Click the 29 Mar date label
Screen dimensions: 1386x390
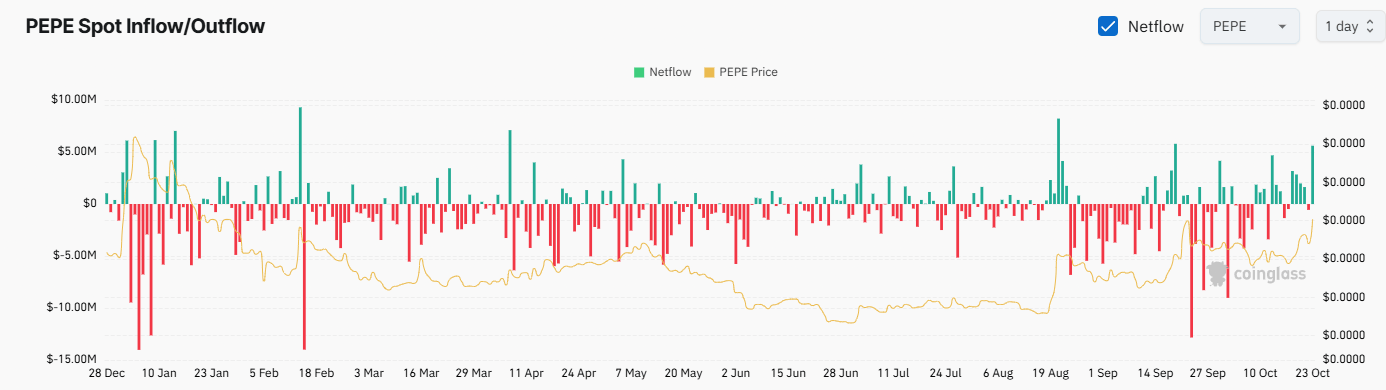click(474, 373)
